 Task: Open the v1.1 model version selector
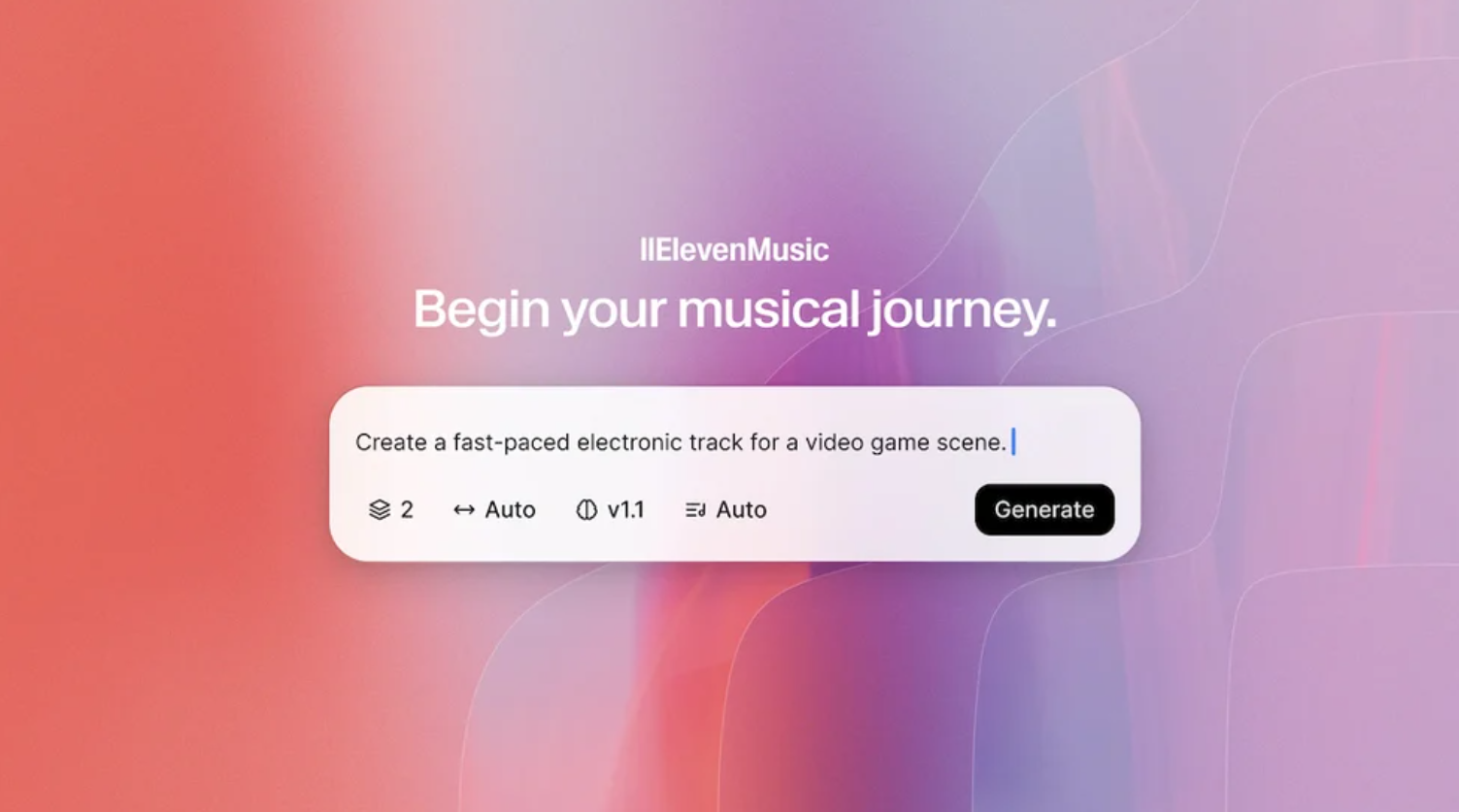[x=610, y=509]
